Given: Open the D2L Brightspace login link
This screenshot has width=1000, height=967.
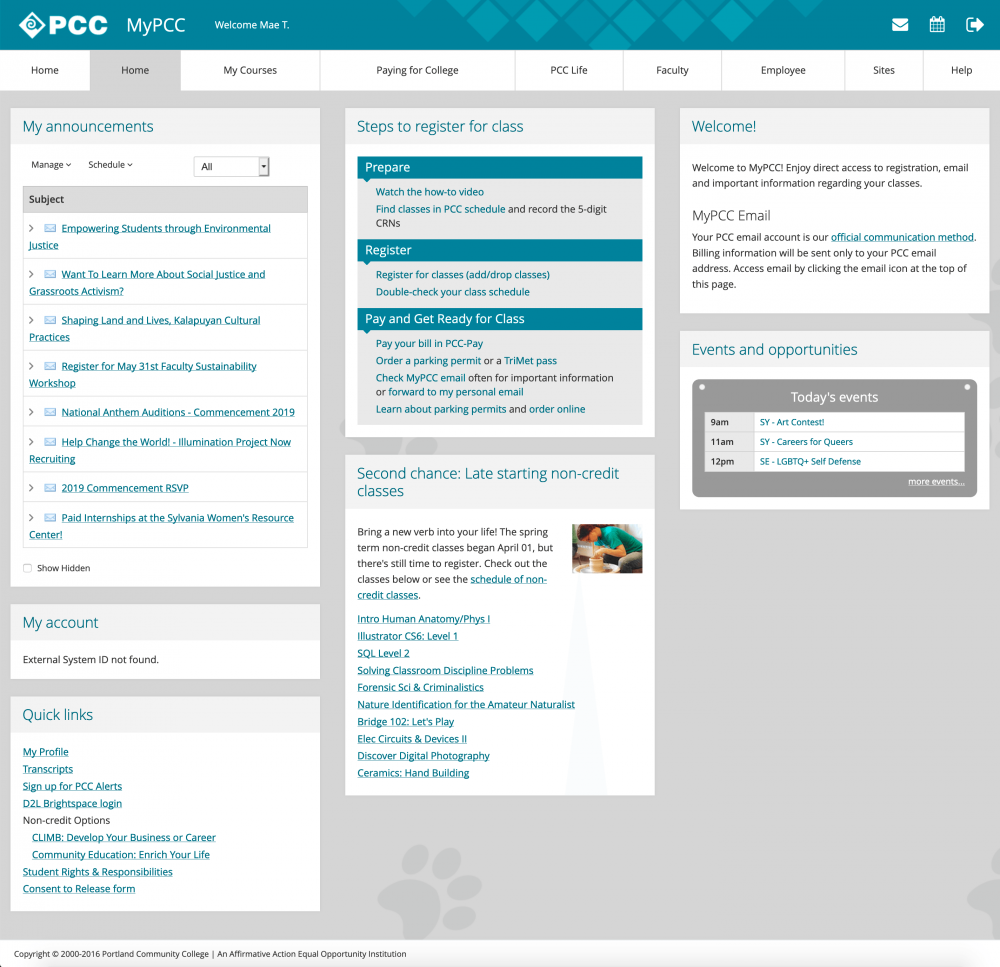Looking at the screenshot, I should (72, 803).
